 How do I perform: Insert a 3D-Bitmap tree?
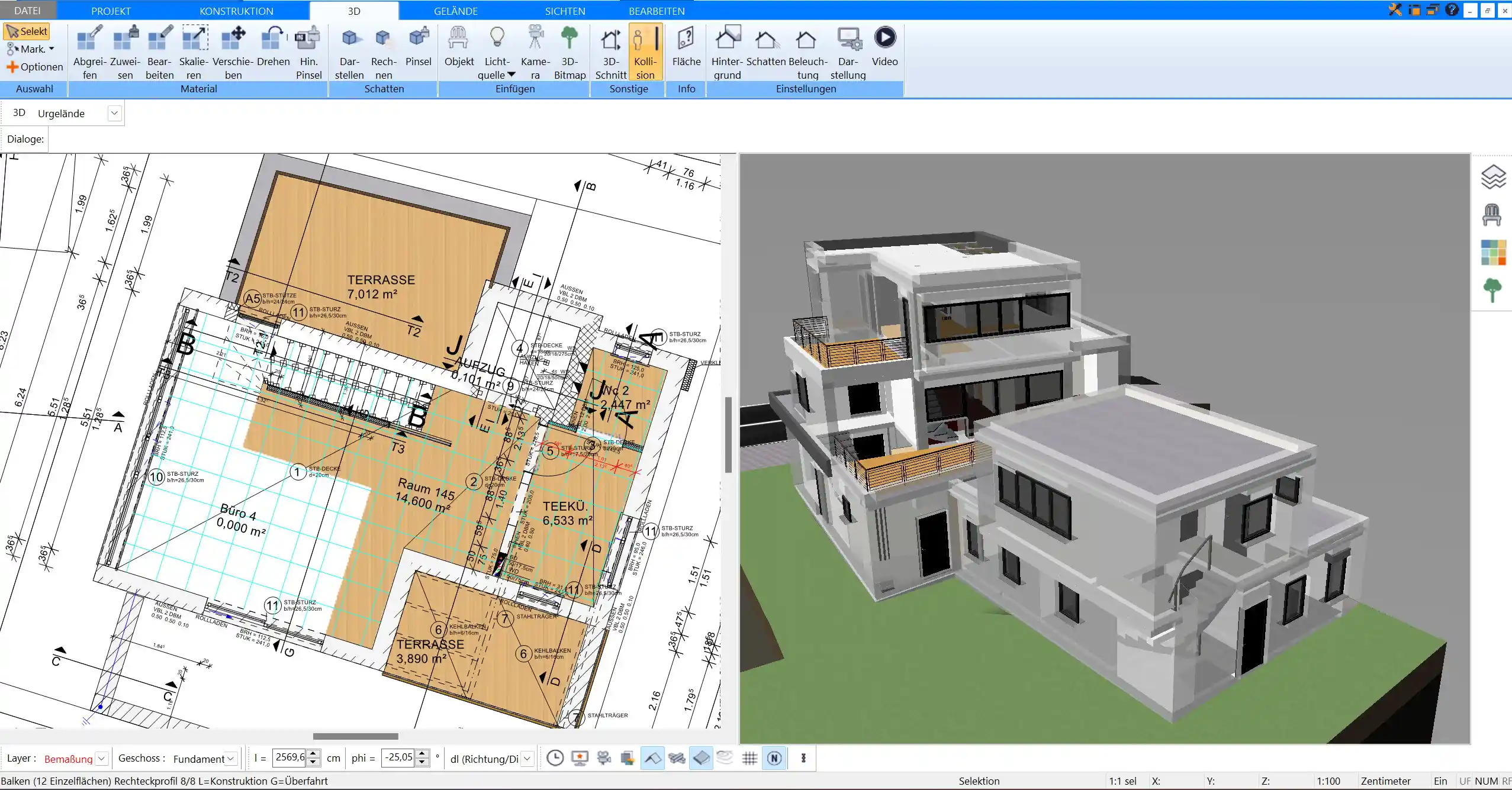[x=570, y=52]
